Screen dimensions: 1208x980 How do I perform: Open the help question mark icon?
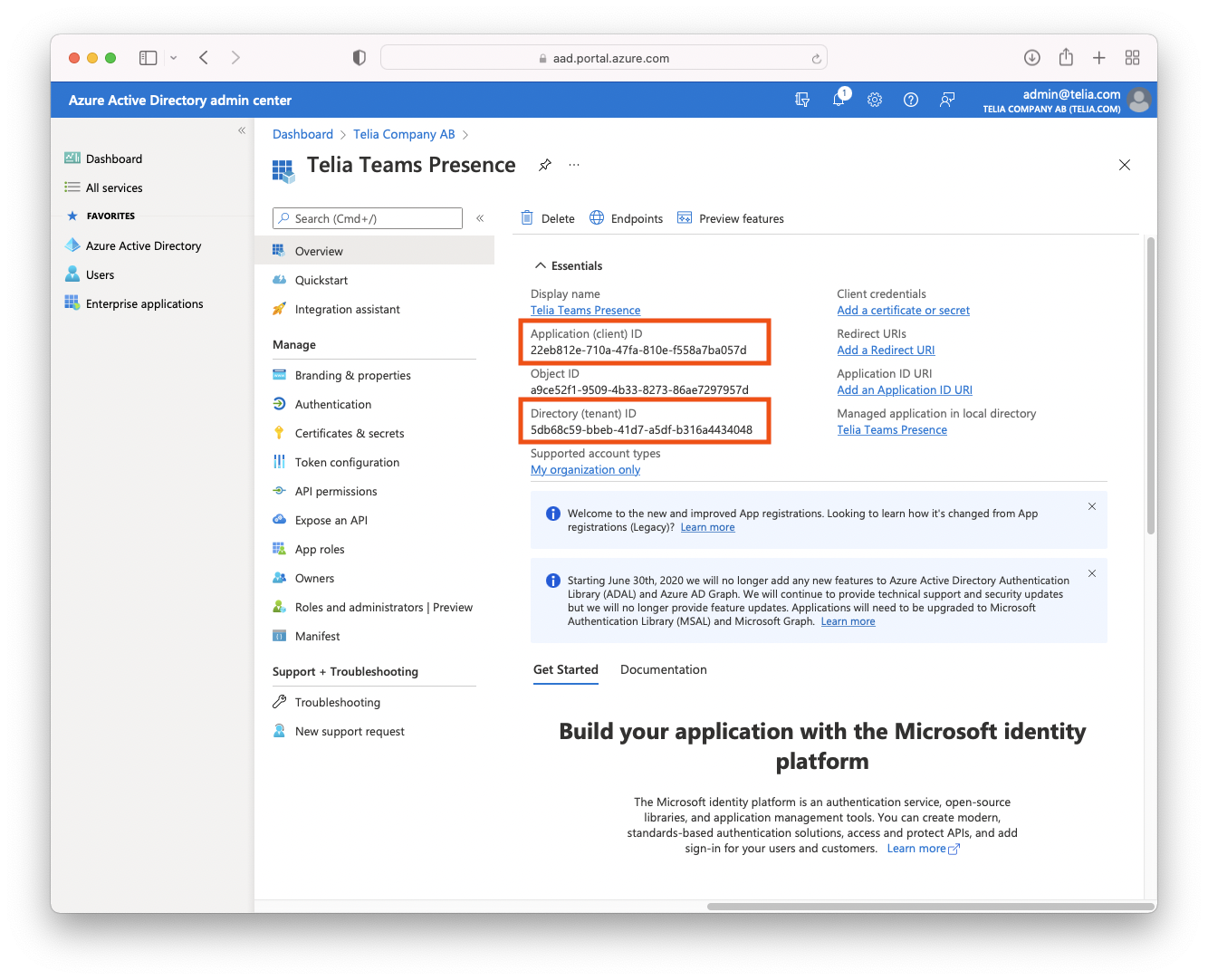tap(911, 100)
